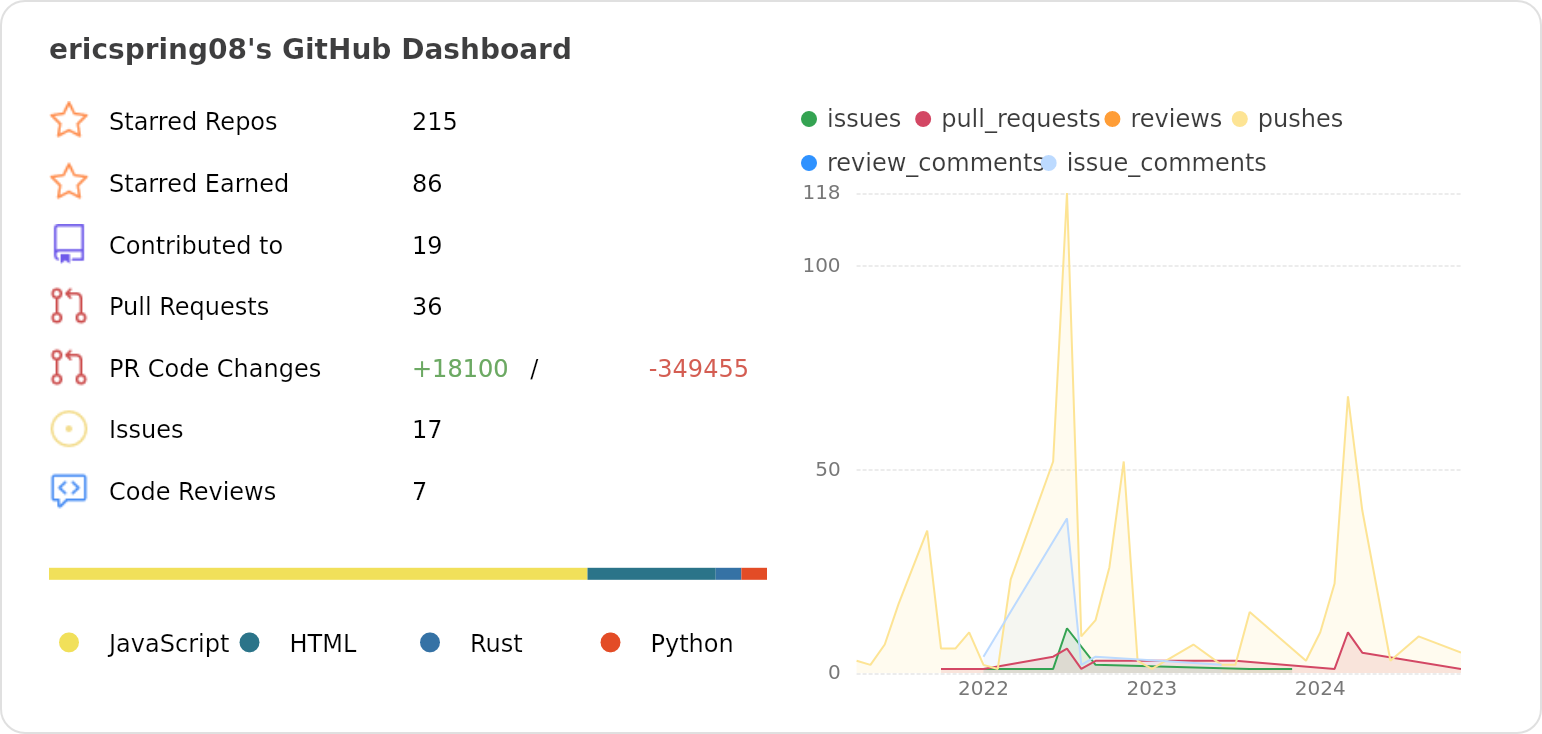The image size is (1542, 734).
Task: Click the Pull Requests label
Action: 189,307
